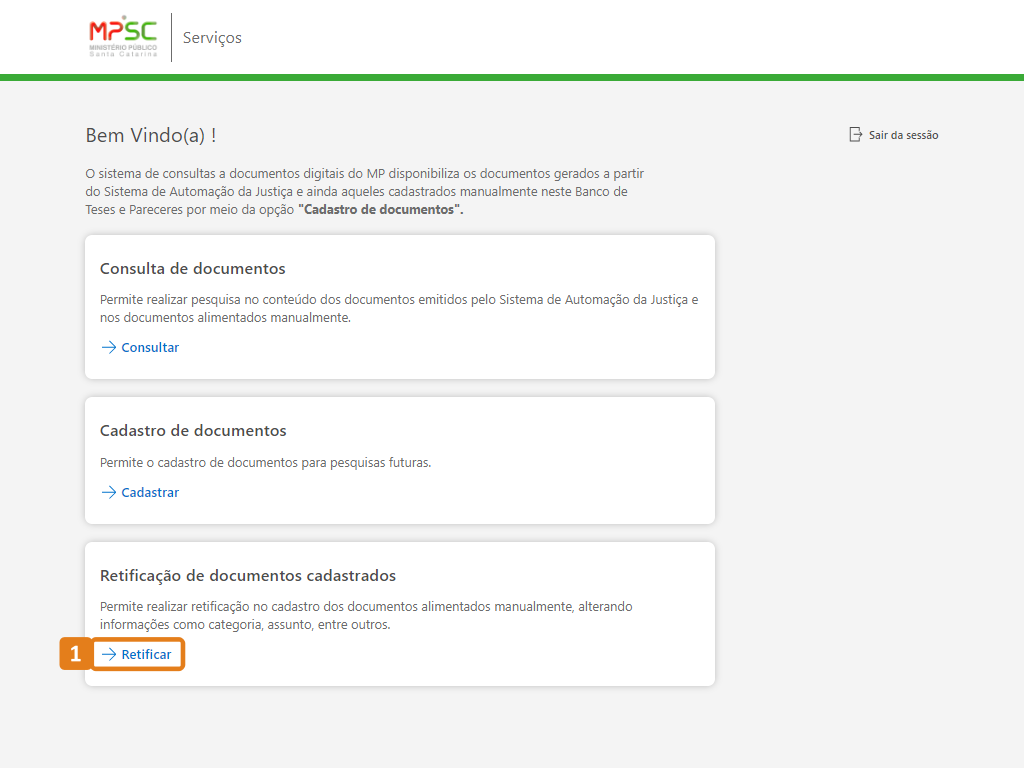Click the orange number 1 step badge
Image resolution: width=1024 pixels, height=768 pixels.
(75, 655)
